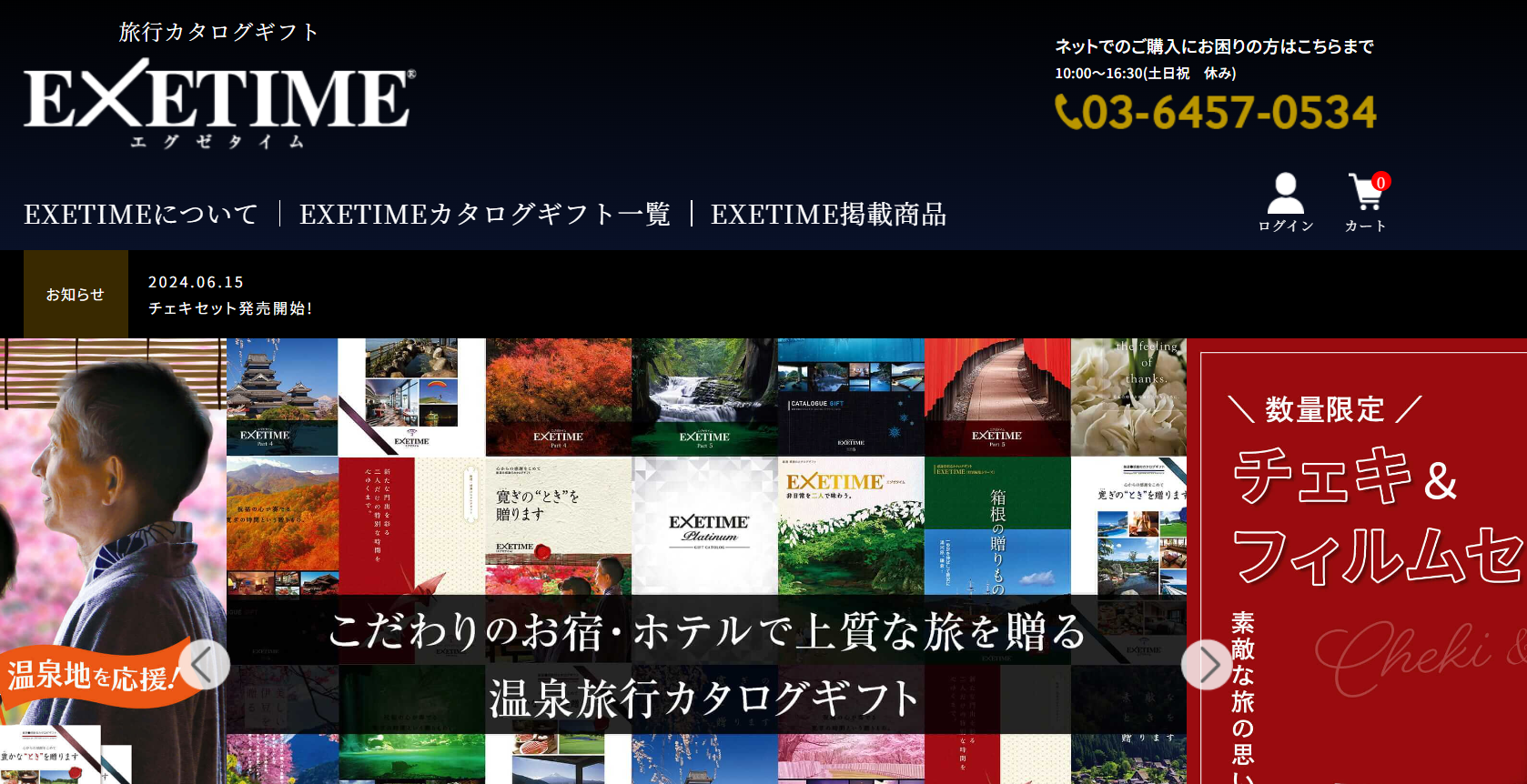Click the お知らせ label box
The width and height of the screenshot is (1527, 784).
(76, 294)
